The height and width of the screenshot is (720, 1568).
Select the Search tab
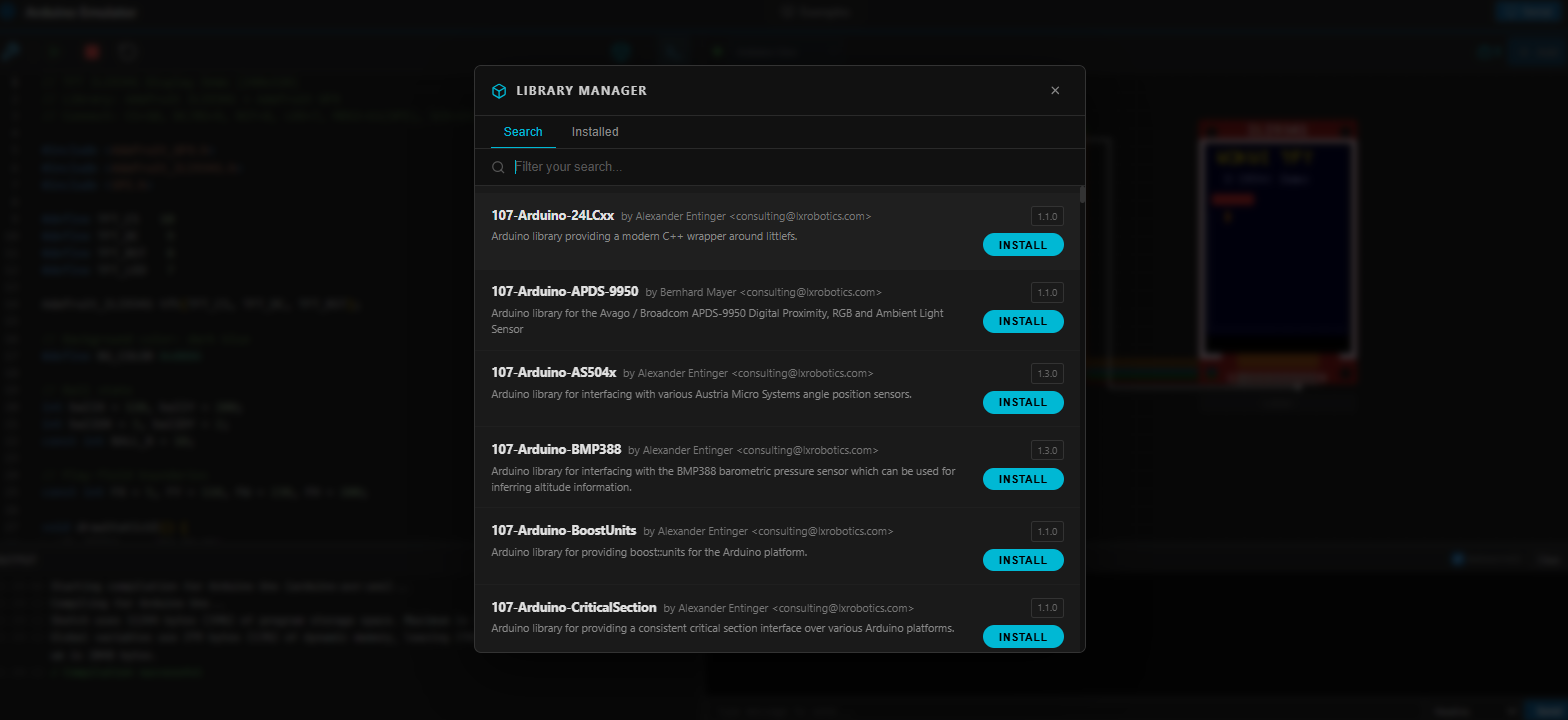[x=523, y=132]
